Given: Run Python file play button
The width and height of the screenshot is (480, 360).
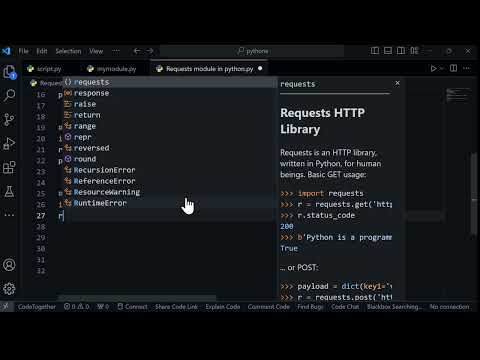Looking at the screenshot, I should 433,69.
